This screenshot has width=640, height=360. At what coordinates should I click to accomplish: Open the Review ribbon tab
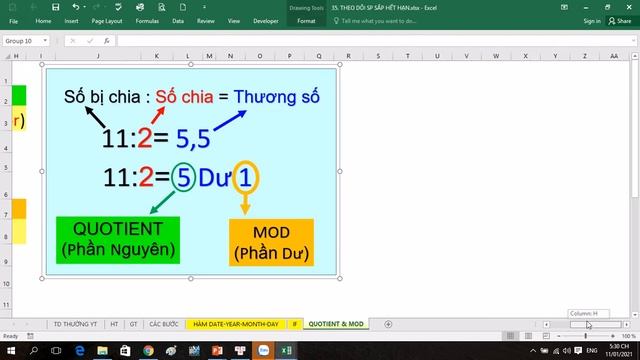[x=206, y=21]
